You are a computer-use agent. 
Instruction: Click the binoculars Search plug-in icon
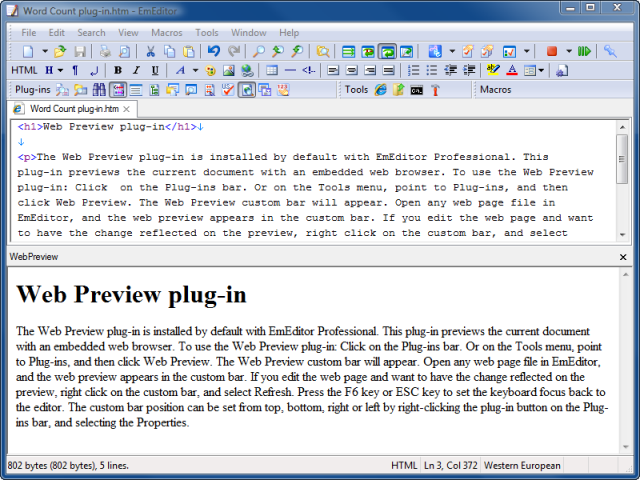(99, 90)
